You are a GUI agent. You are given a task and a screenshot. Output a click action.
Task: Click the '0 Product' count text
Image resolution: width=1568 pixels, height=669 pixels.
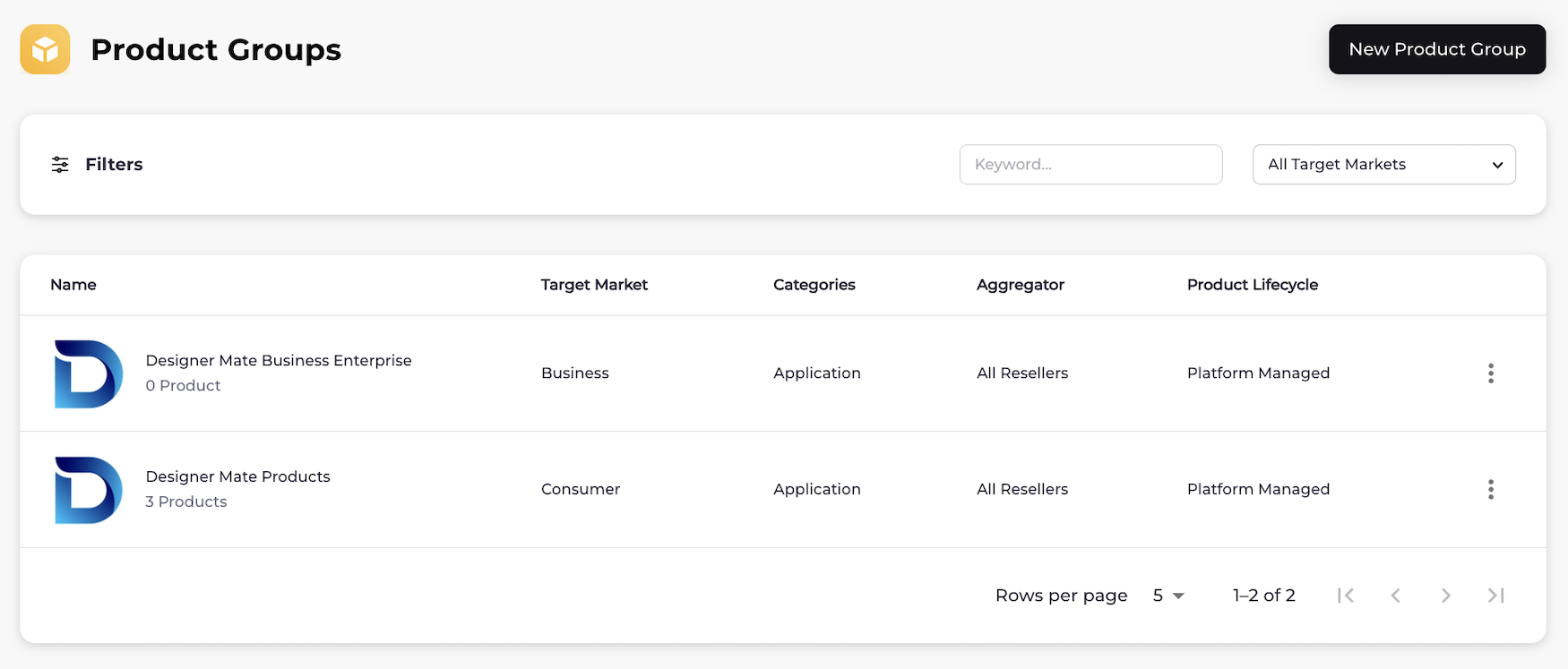pyautogui.click(x=183, y=386)
